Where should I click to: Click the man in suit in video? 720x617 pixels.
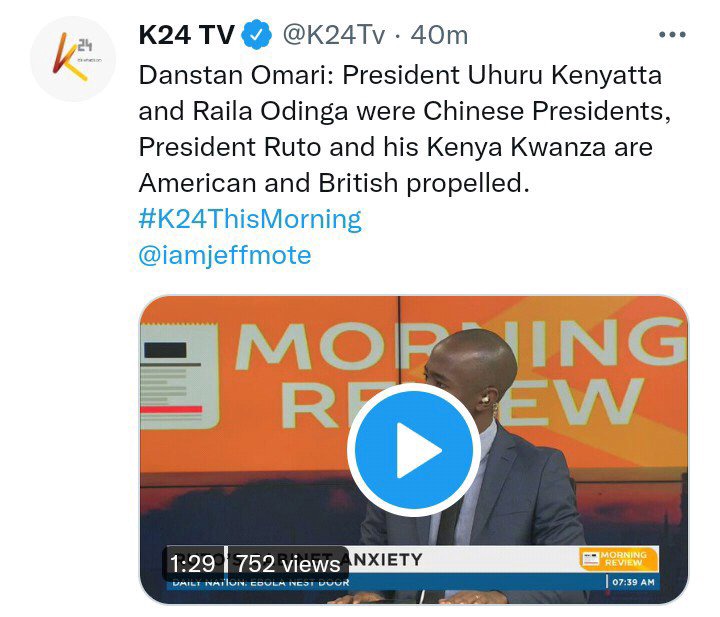coord(473,466)
